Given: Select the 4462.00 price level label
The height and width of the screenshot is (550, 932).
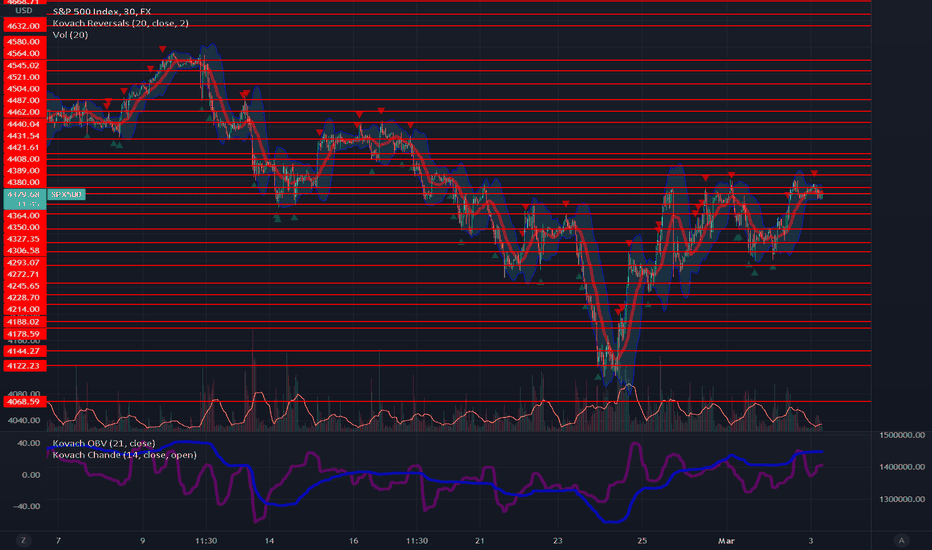Looking at the screenshot, I should coord(24,112).
